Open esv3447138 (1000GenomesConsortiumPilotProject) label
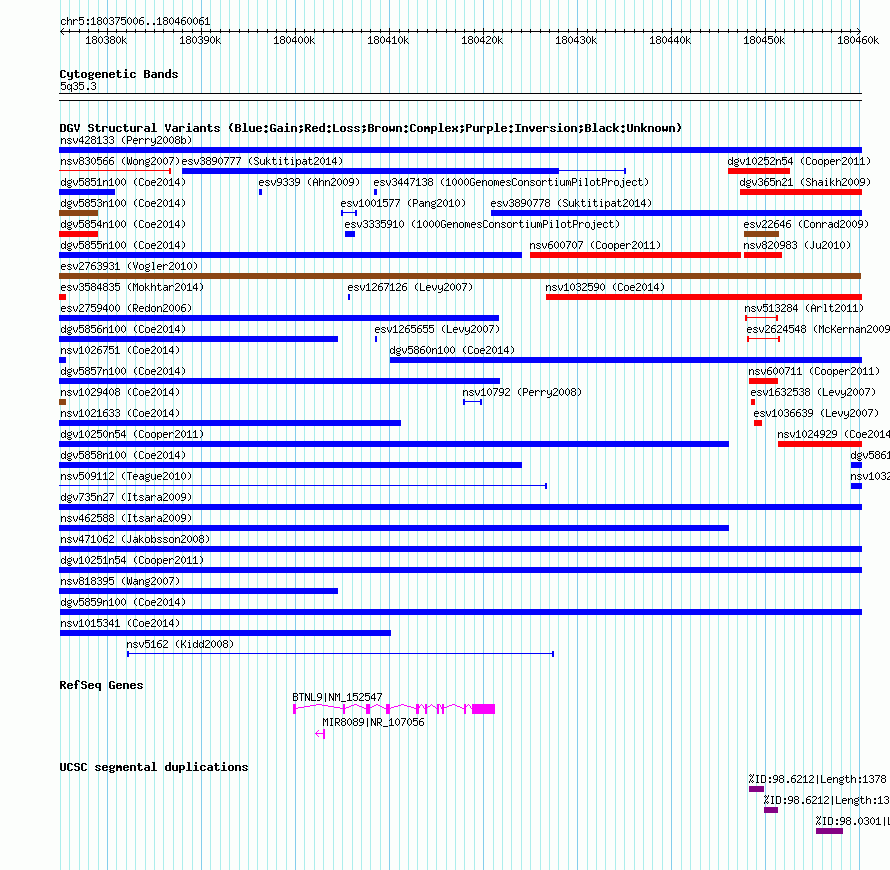The height and width of the screenshot is (870, 890). click(x=511, y=182)
